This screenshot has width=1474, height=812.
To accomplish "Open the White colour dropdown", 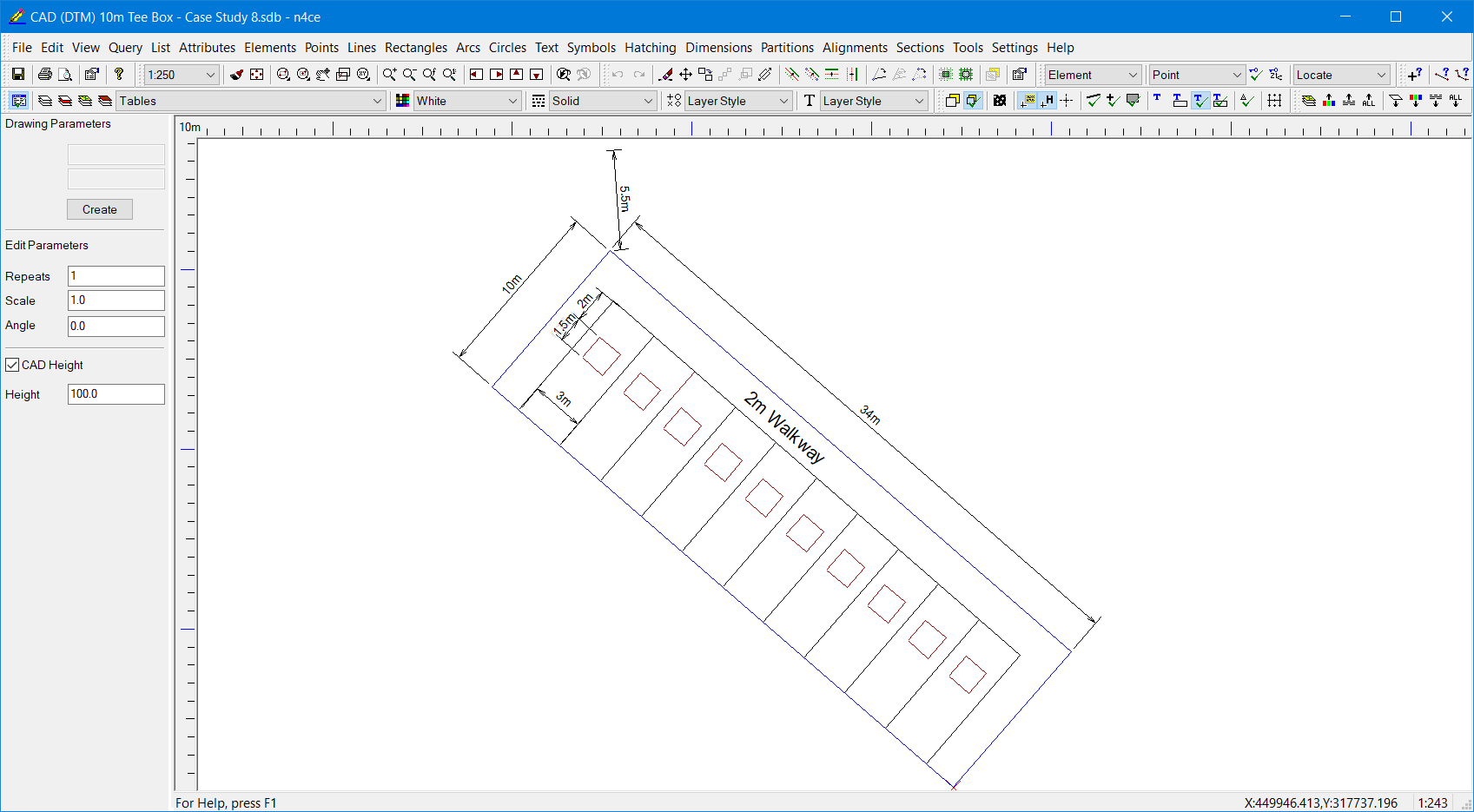I will 467,101.
